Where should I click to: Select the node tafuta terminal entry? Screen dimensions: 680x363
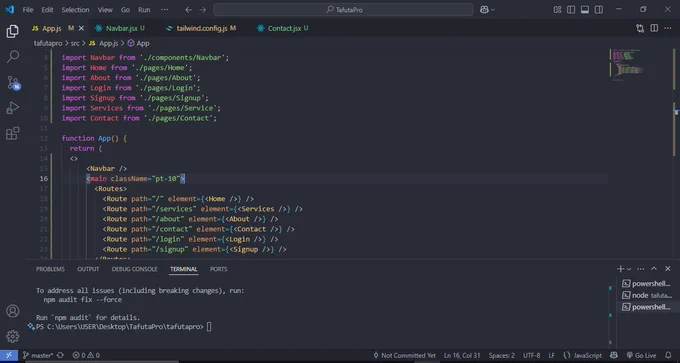click(x=648, y=295)
